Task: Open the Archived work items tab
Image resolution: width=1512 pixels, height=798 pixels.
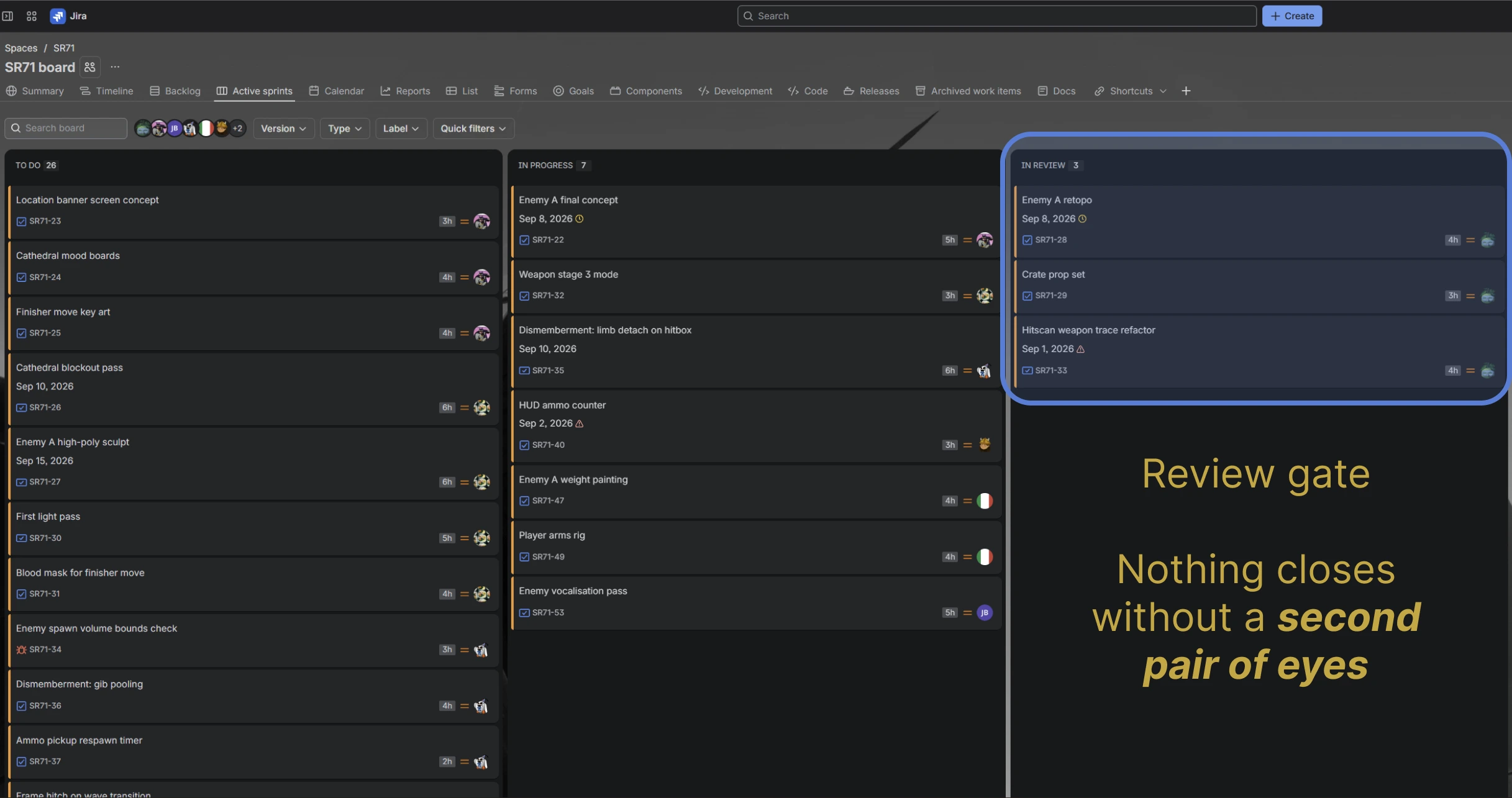Action: point(968,91)
